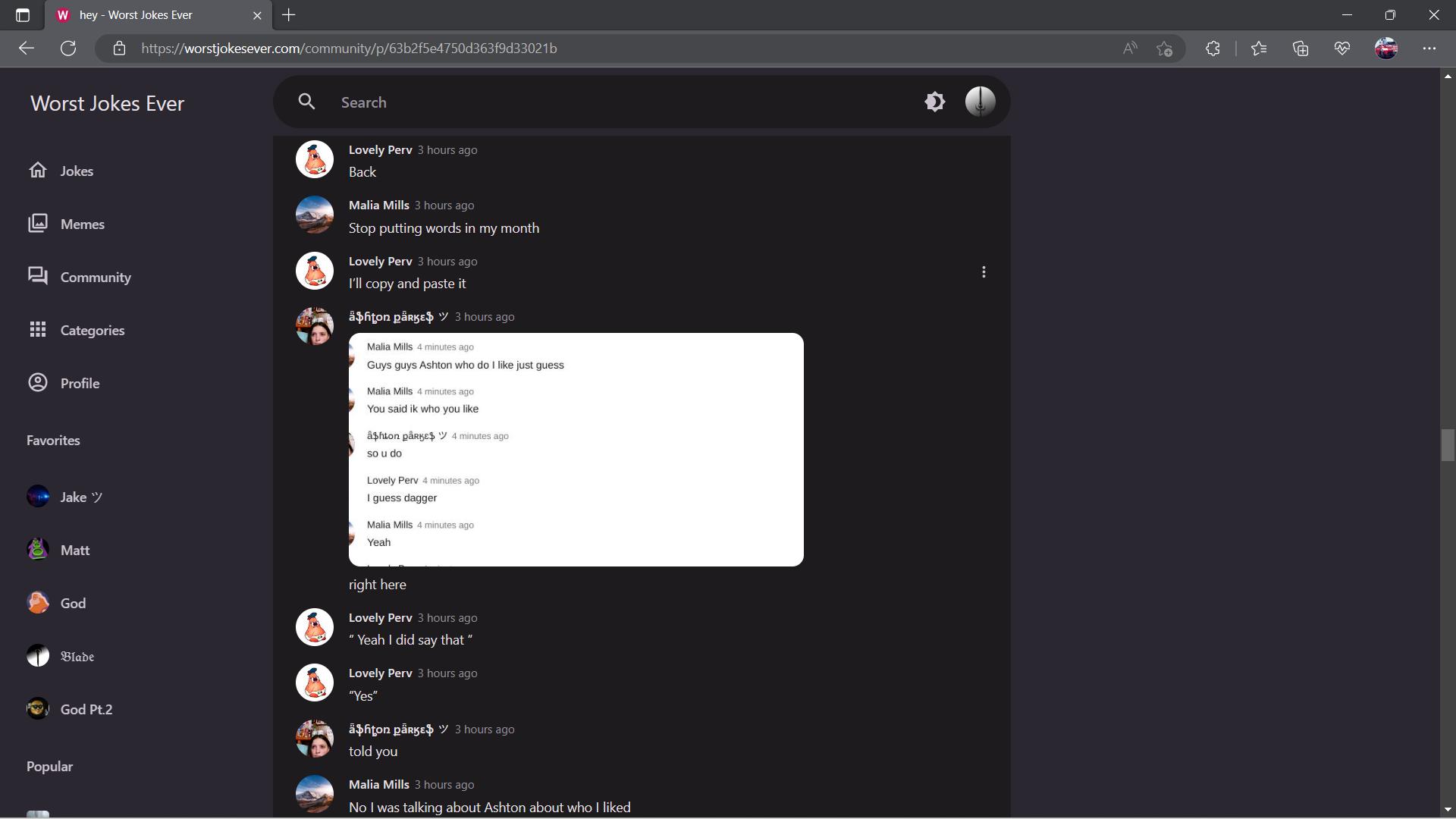Add this page to browser favorites
This screenshot has height=819, width=1456.
[1165, 49]
